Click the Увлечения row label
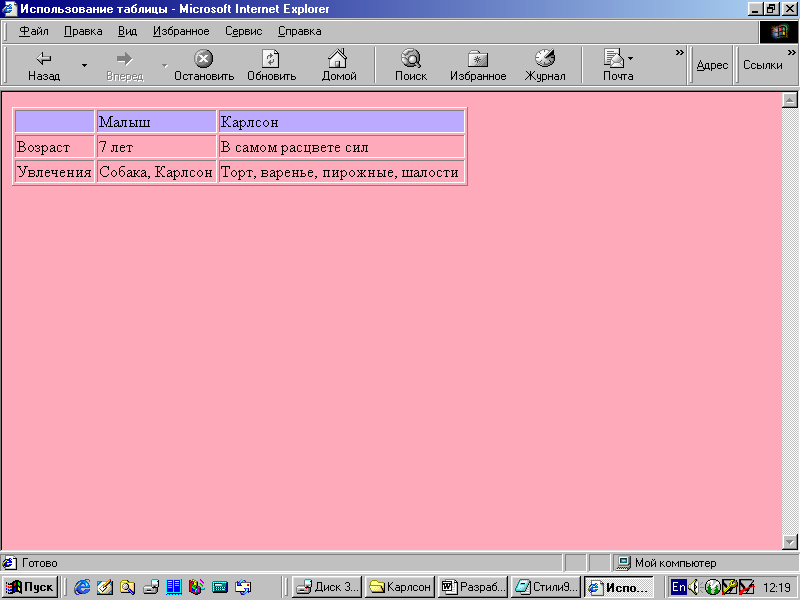Image resolution: width=800 pixels, height=600 pixels. [x=55, y=172]
